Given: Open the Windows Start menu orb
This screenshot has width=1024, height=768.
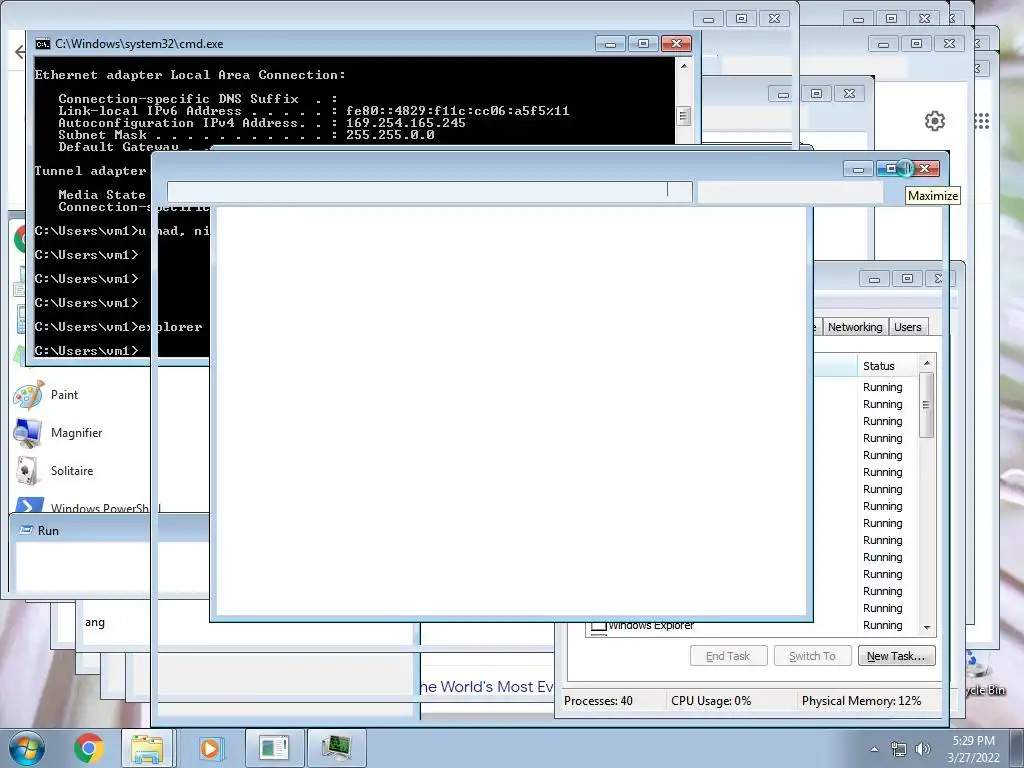Looking at the screenshot, I should pyautogui.click(x=27, y=748).
